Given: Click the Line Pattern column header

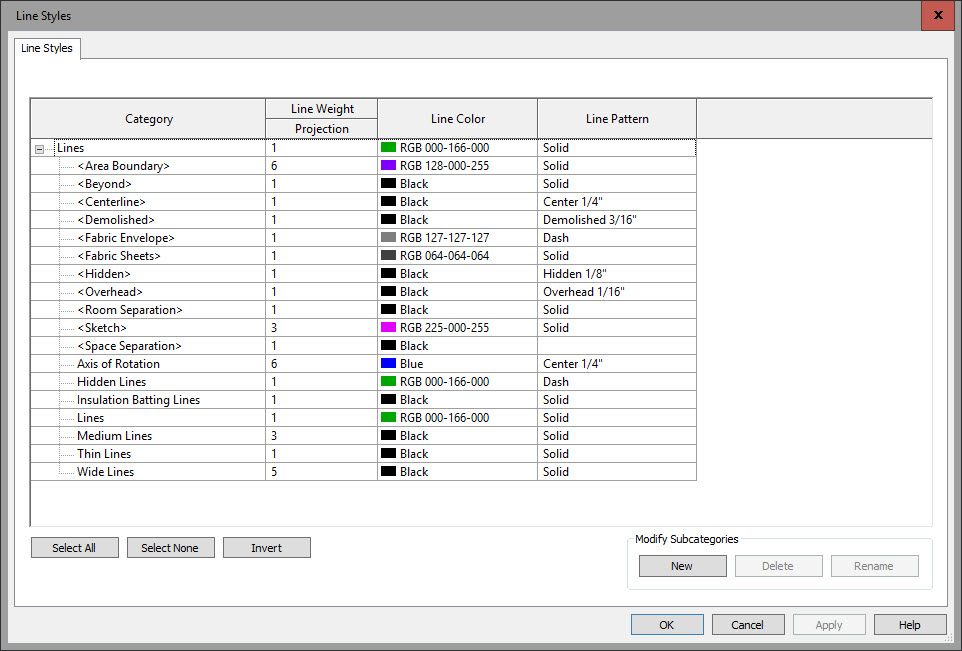Looking at the screenshot, I should point(617,119).
